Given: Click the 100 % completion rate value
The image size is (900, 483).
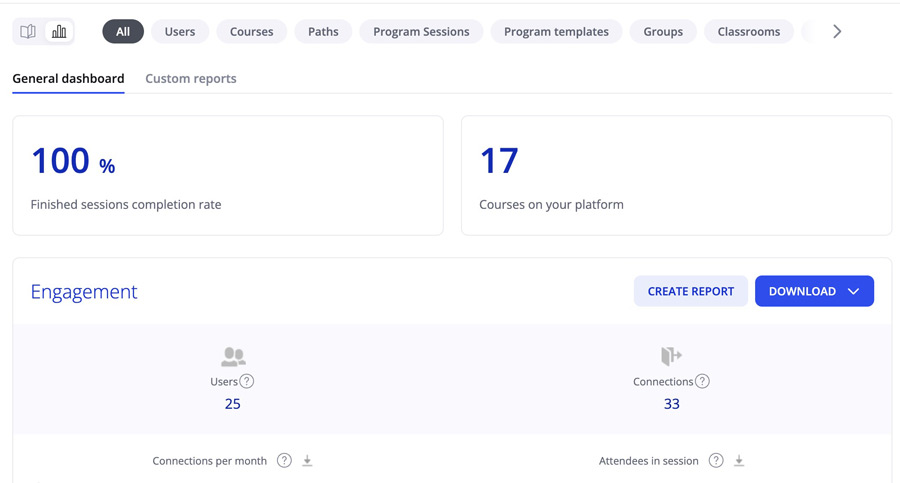Looking at the screenshot, I should (x=73, y=161).
